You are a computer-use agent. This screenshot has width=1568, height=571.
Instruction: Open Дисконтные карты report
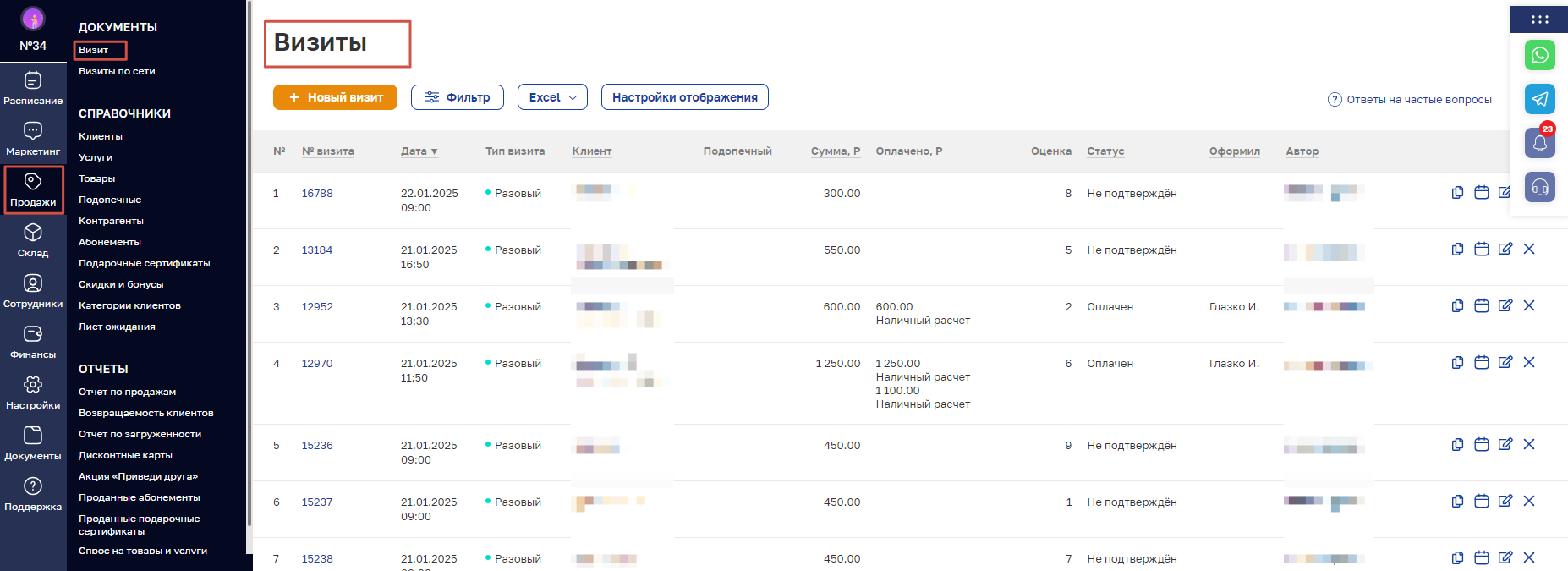point(125,455)
